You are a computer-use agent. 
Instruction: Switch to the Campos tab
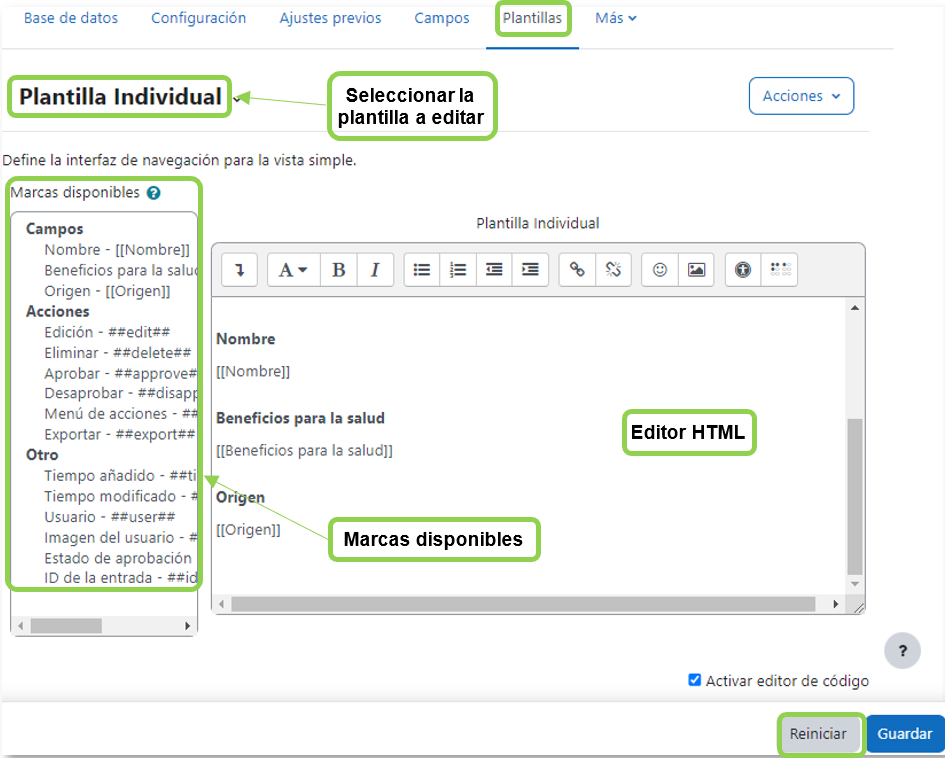coord(441,18)
